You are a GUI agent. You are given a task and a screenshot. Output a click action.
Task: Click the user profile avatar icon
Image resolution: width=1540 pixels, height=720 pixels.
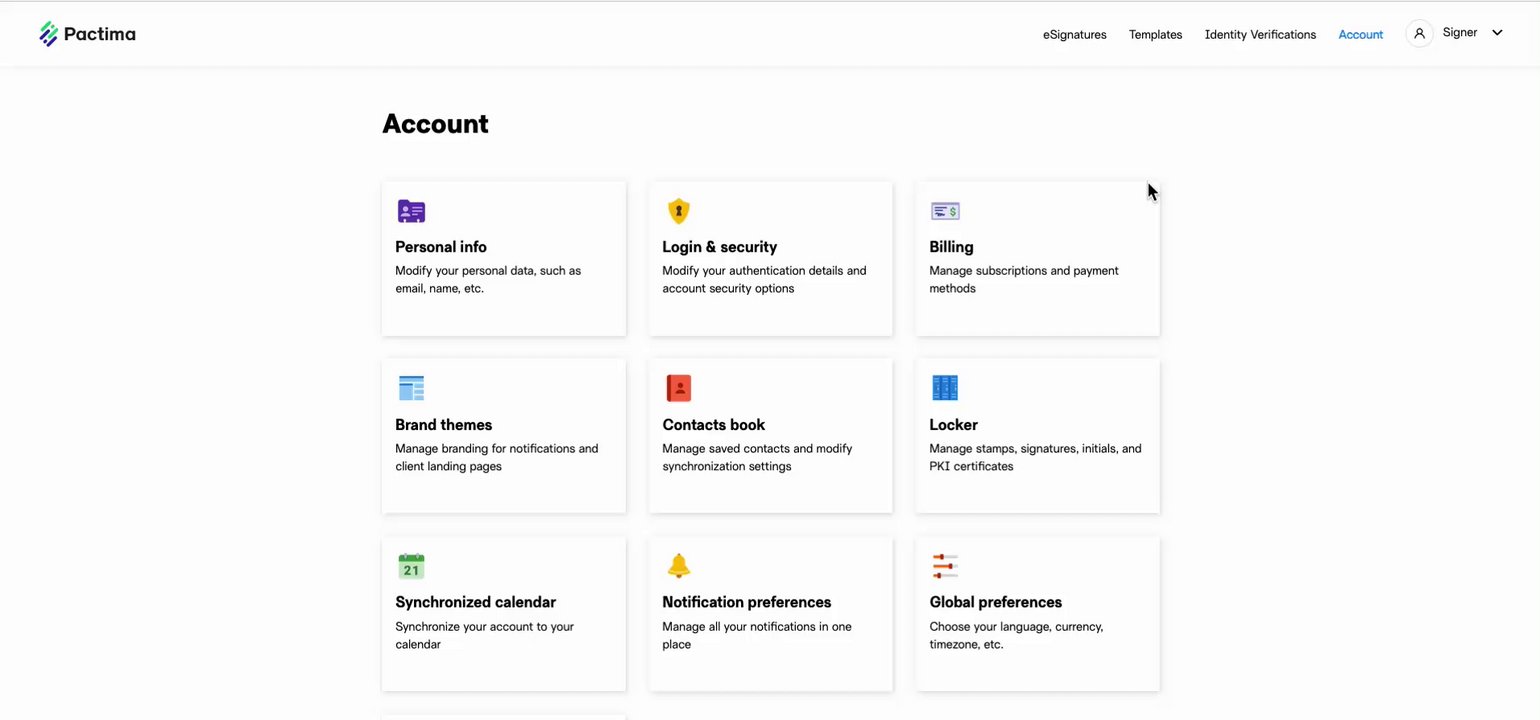pyautogui.click(x=1419, y=33)
